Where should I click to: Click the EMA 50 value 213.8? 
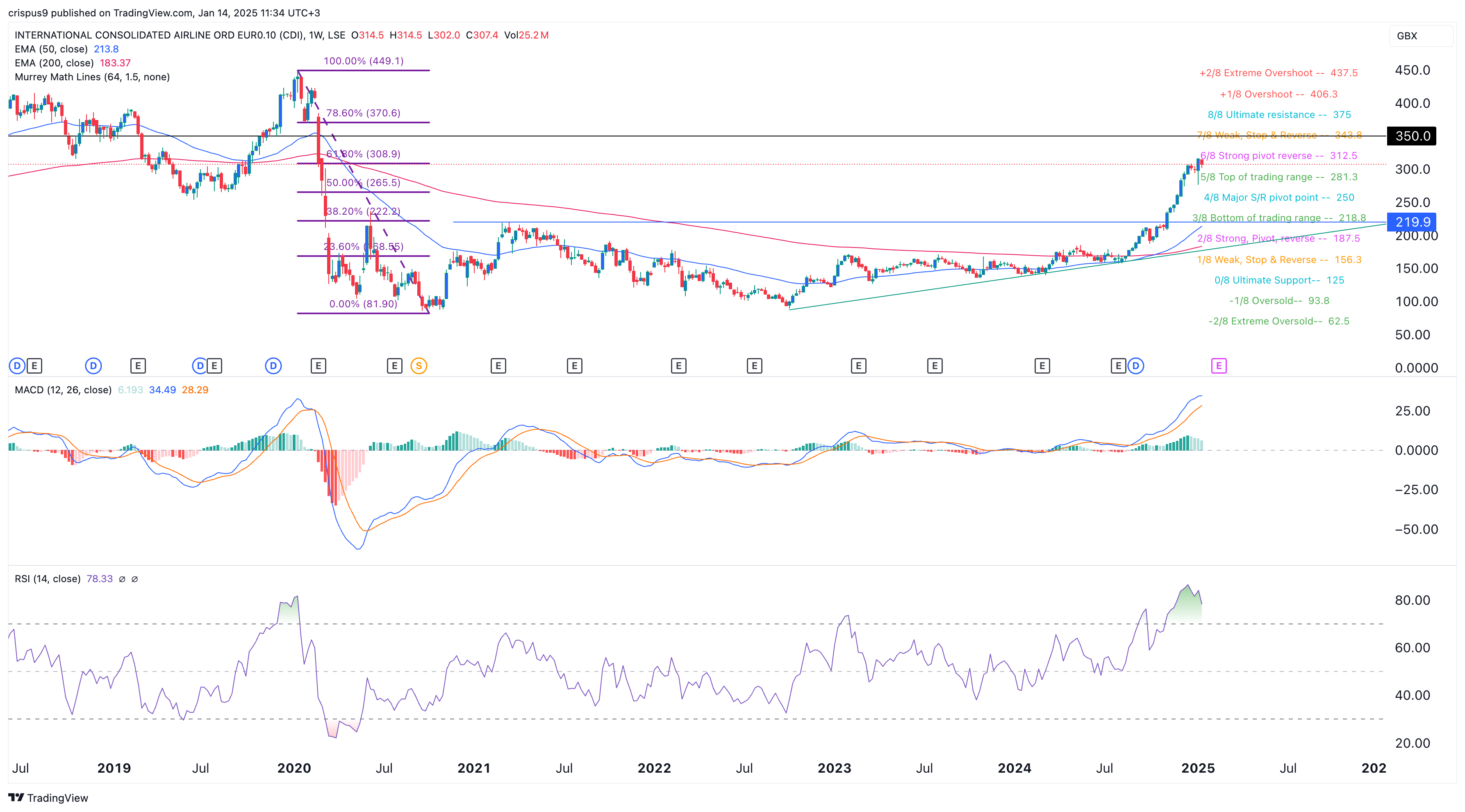pos(106,49)
